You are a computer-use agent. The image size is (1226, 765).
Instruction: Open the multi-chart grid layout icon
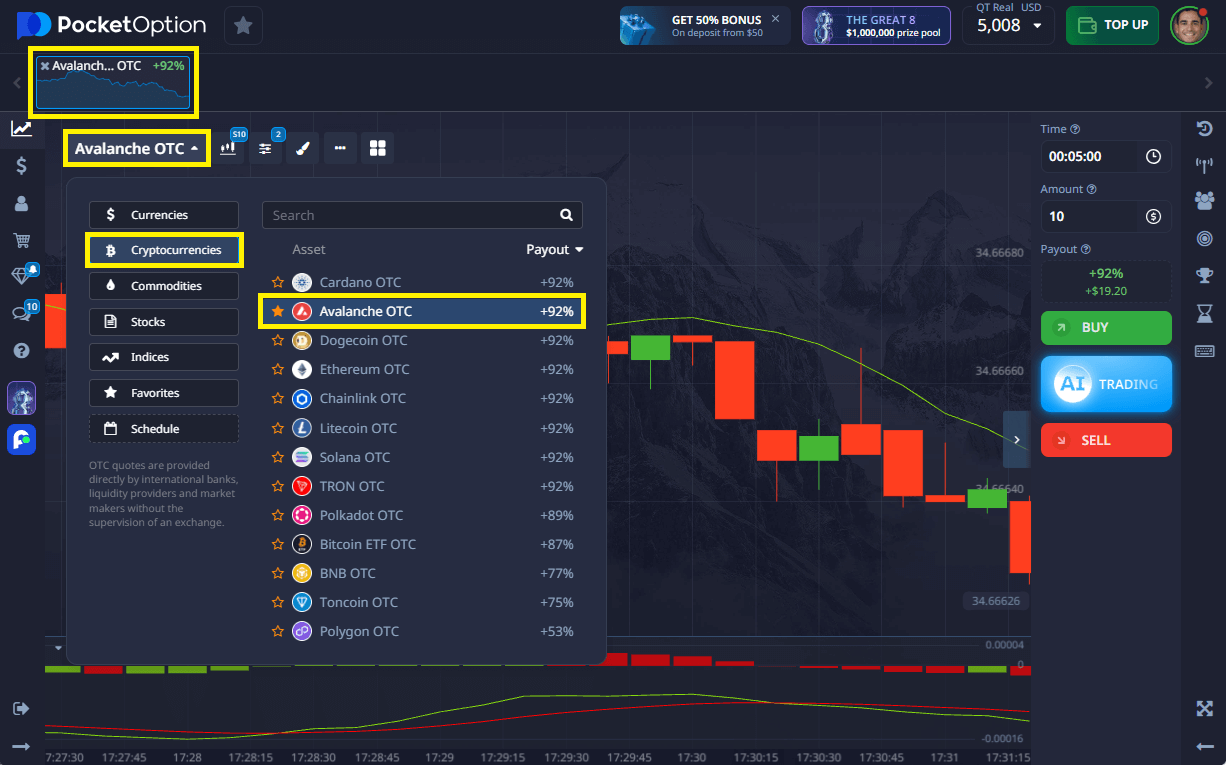point(378,148)
